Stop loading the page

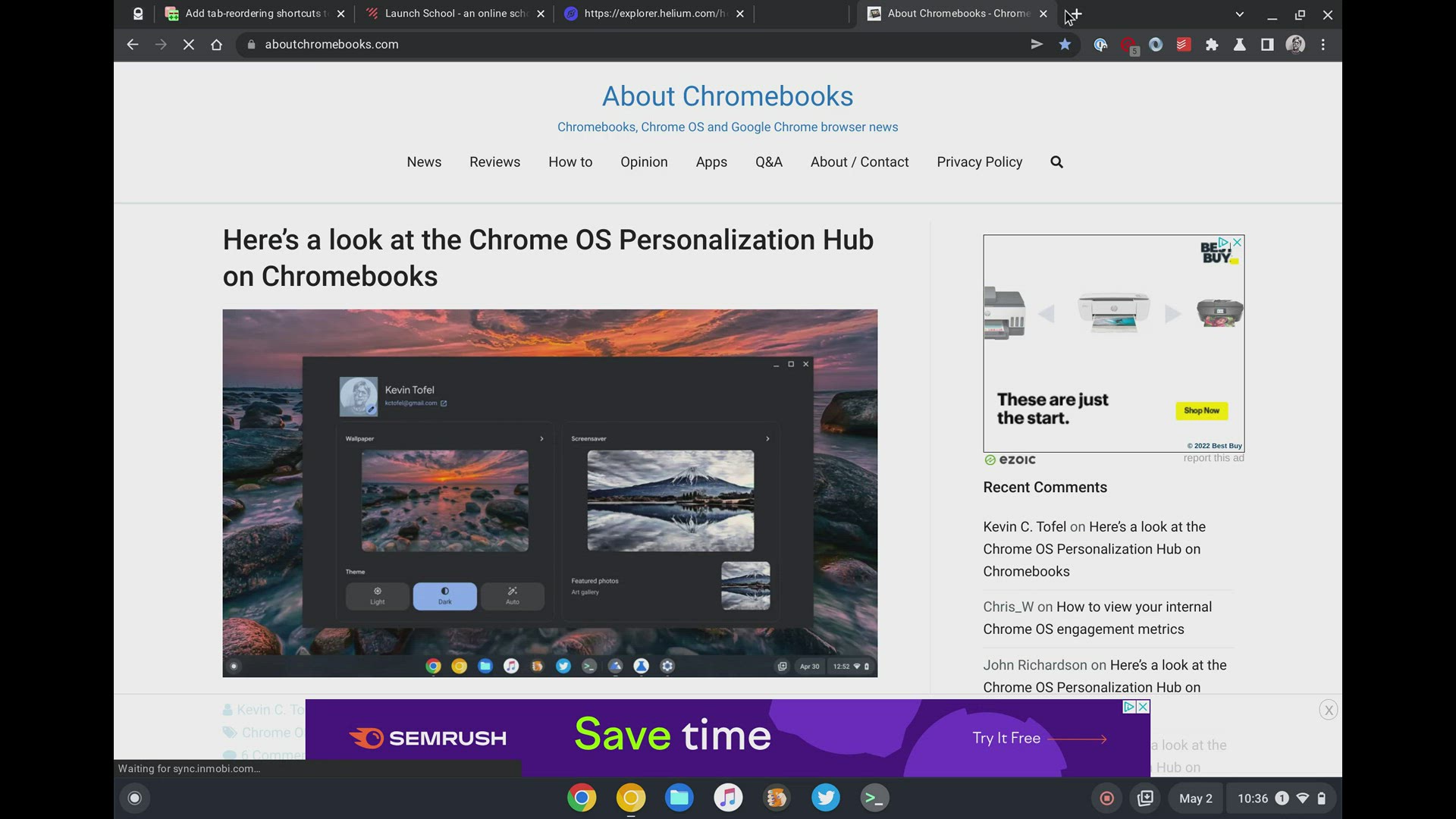click(x=189, y=45)
